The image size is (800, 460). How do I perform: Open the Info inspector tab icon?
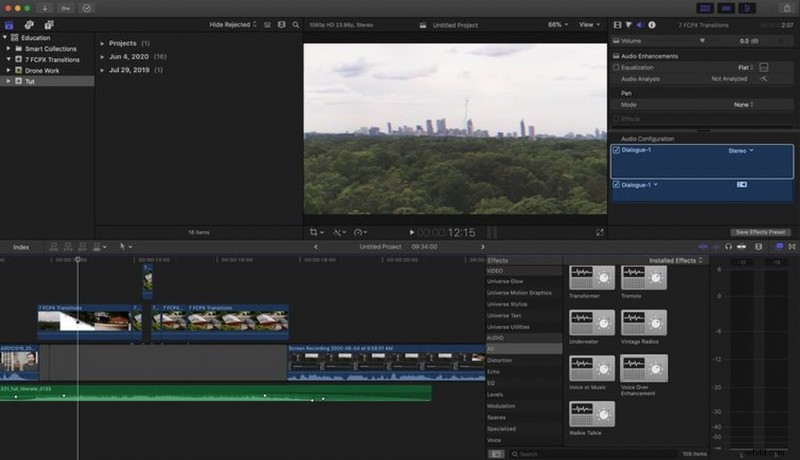point(652,25)
